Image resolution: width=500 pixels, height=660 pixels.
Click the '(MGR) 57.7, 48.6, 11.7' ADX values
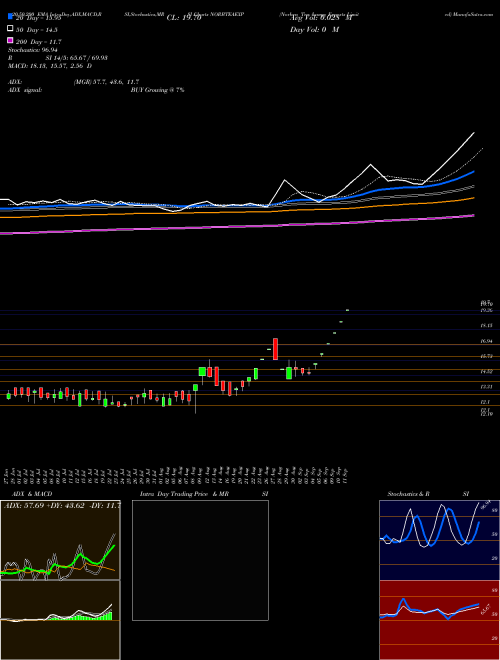coord(106,82)
